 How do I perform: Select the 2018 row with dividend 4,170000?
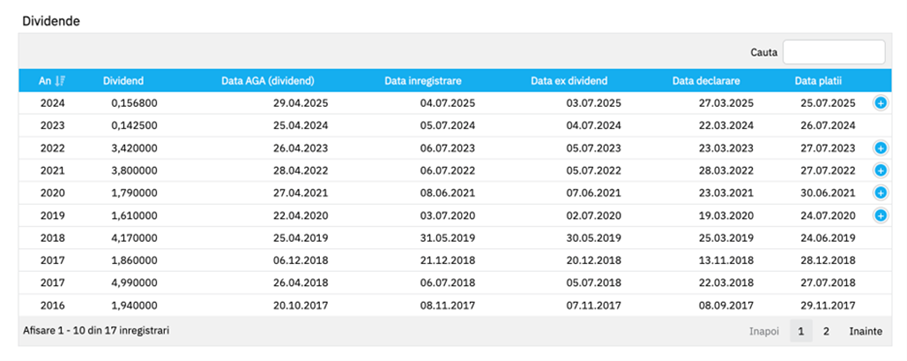click(455, 238)
